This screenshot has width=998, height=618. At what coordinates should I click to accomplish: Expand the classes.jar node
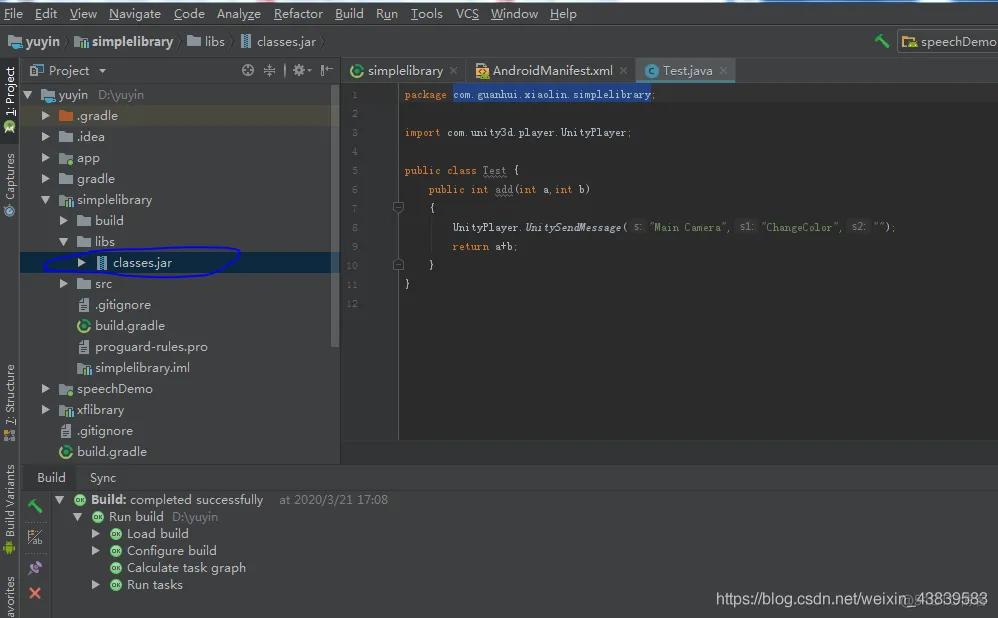tap(81, 263)
